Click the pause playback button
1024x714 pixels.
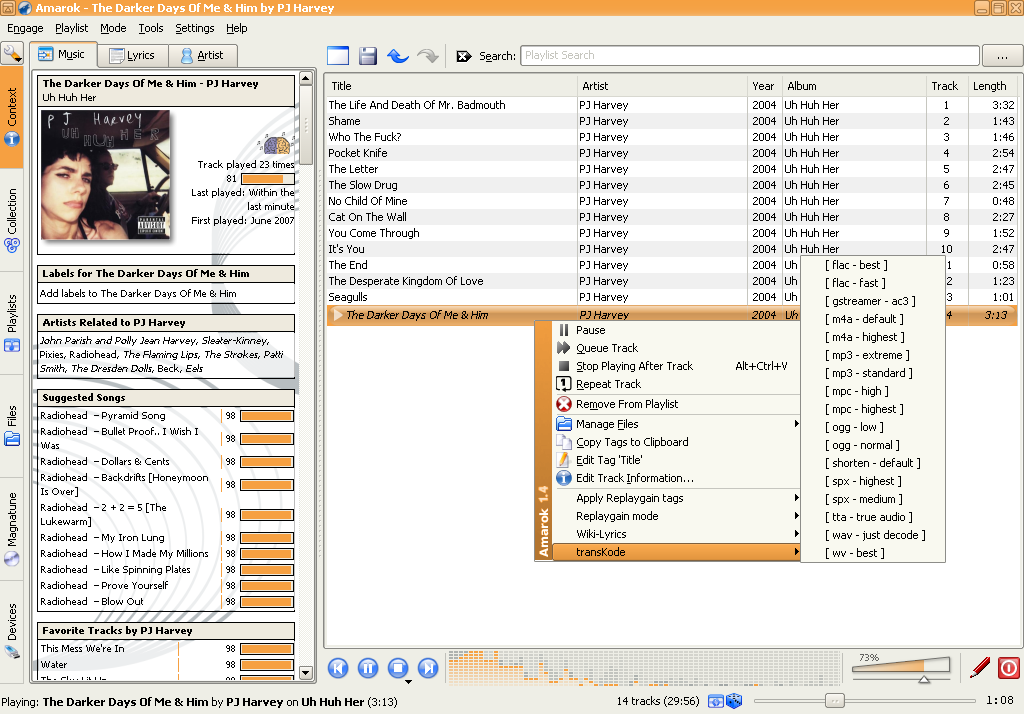(x=368, y=668)
